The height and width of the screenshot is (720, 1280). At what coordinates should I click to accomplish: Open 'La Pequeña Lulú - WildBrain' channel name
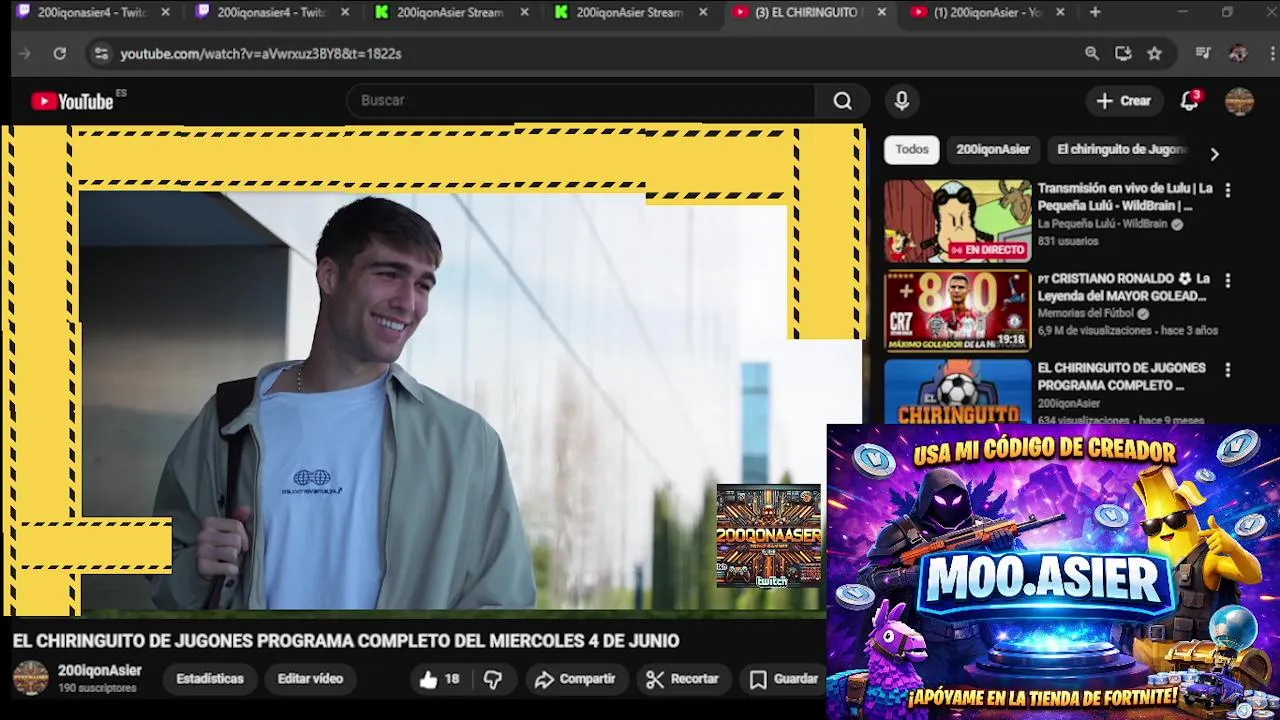pos(1103,224)
